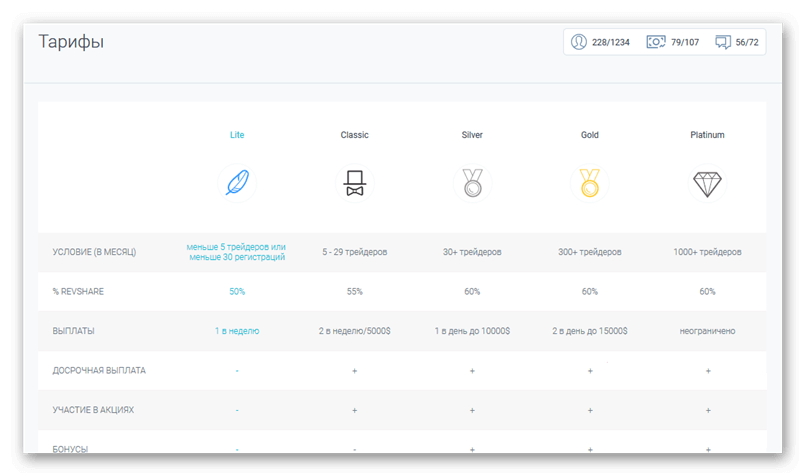Click the Platinum diamond icon
This screenshot has width=805, height=476.
click(x=707, y=183)
